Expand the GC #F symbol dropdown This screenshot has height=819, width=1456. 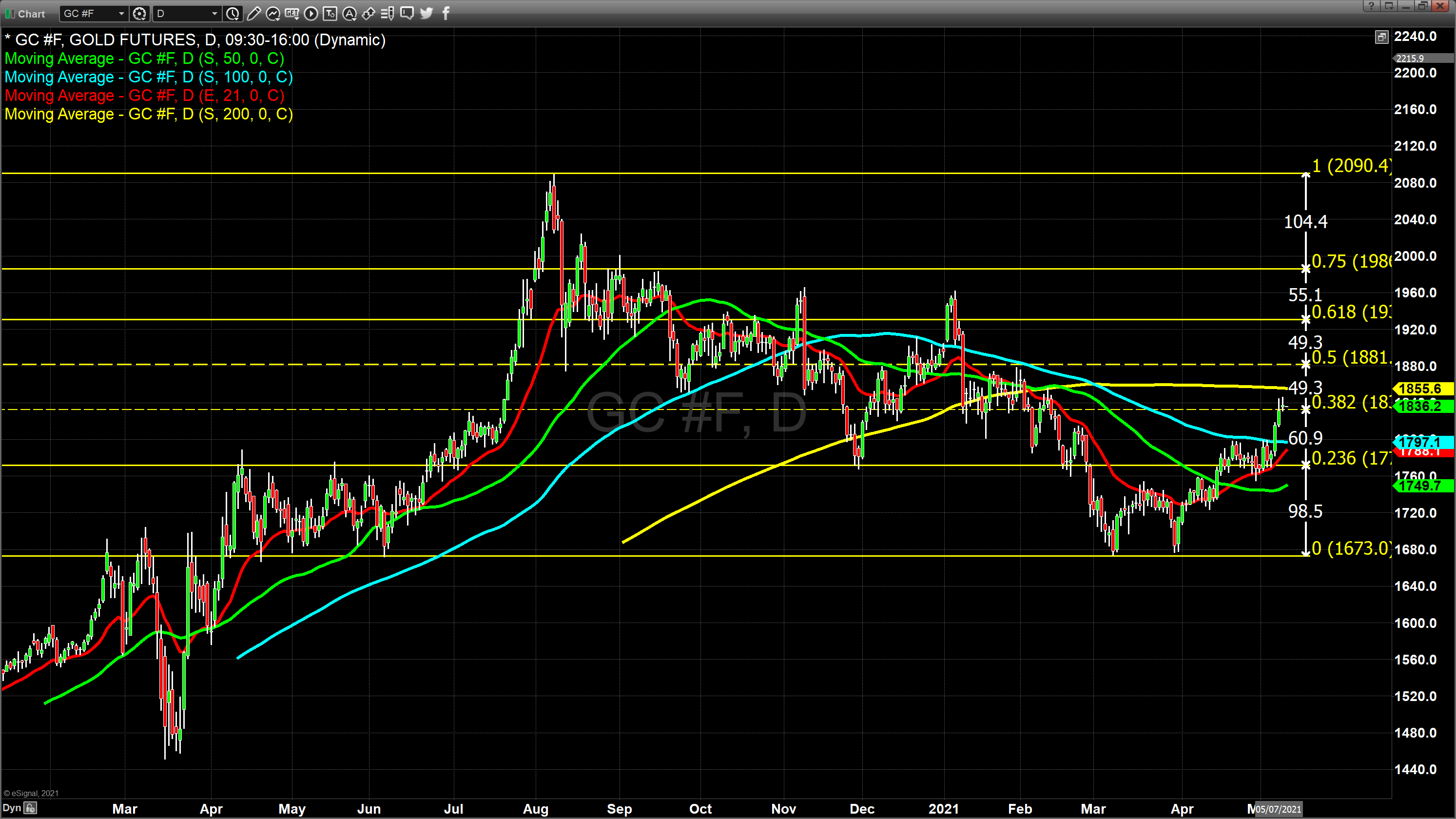point(121,13)
